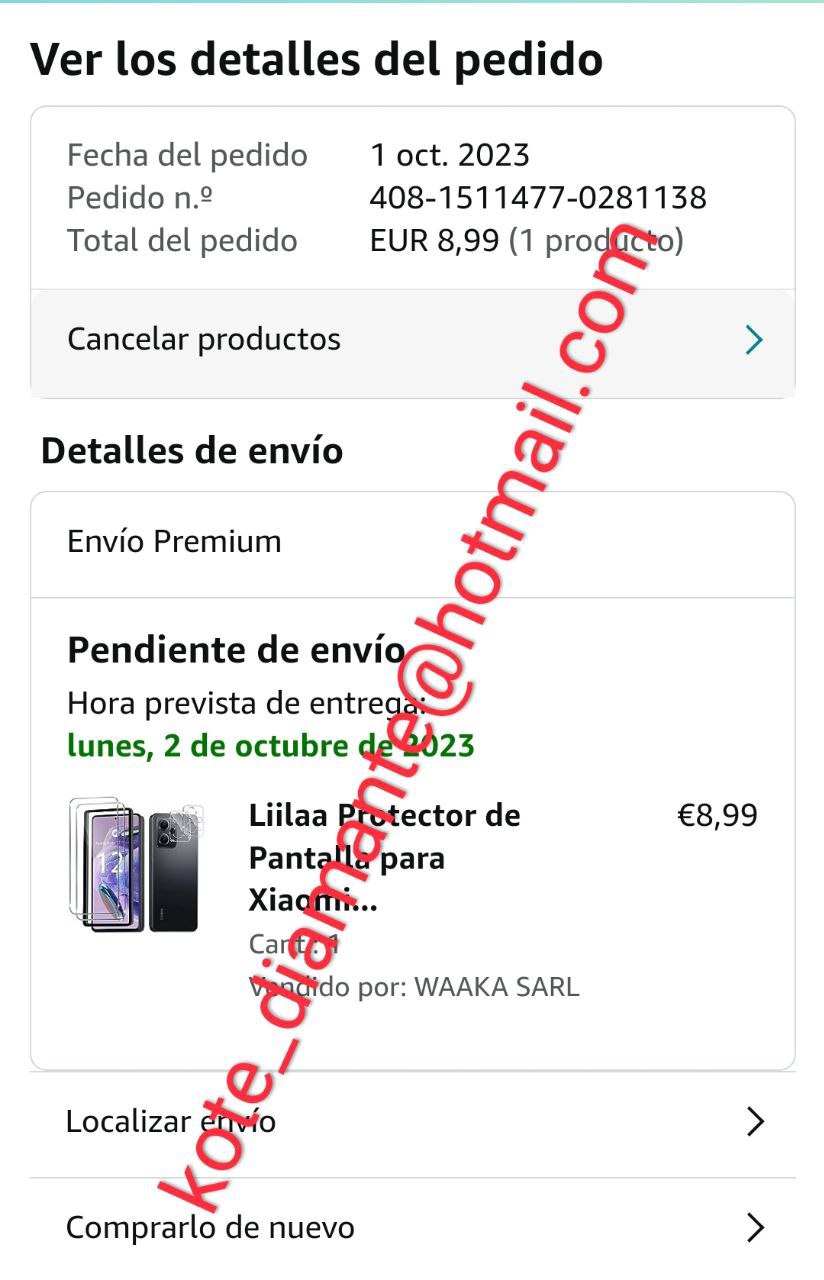The height and width of the screenshot is (1280, 824).
Task: Tap the black phone back in product image
Action: [174, 872]
